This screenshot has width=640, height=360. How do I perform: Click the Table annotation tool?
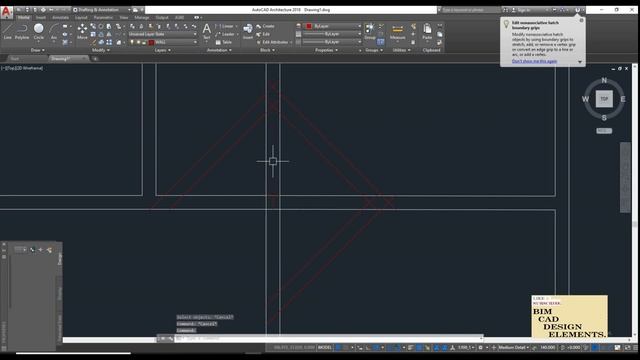pos(224,42)
